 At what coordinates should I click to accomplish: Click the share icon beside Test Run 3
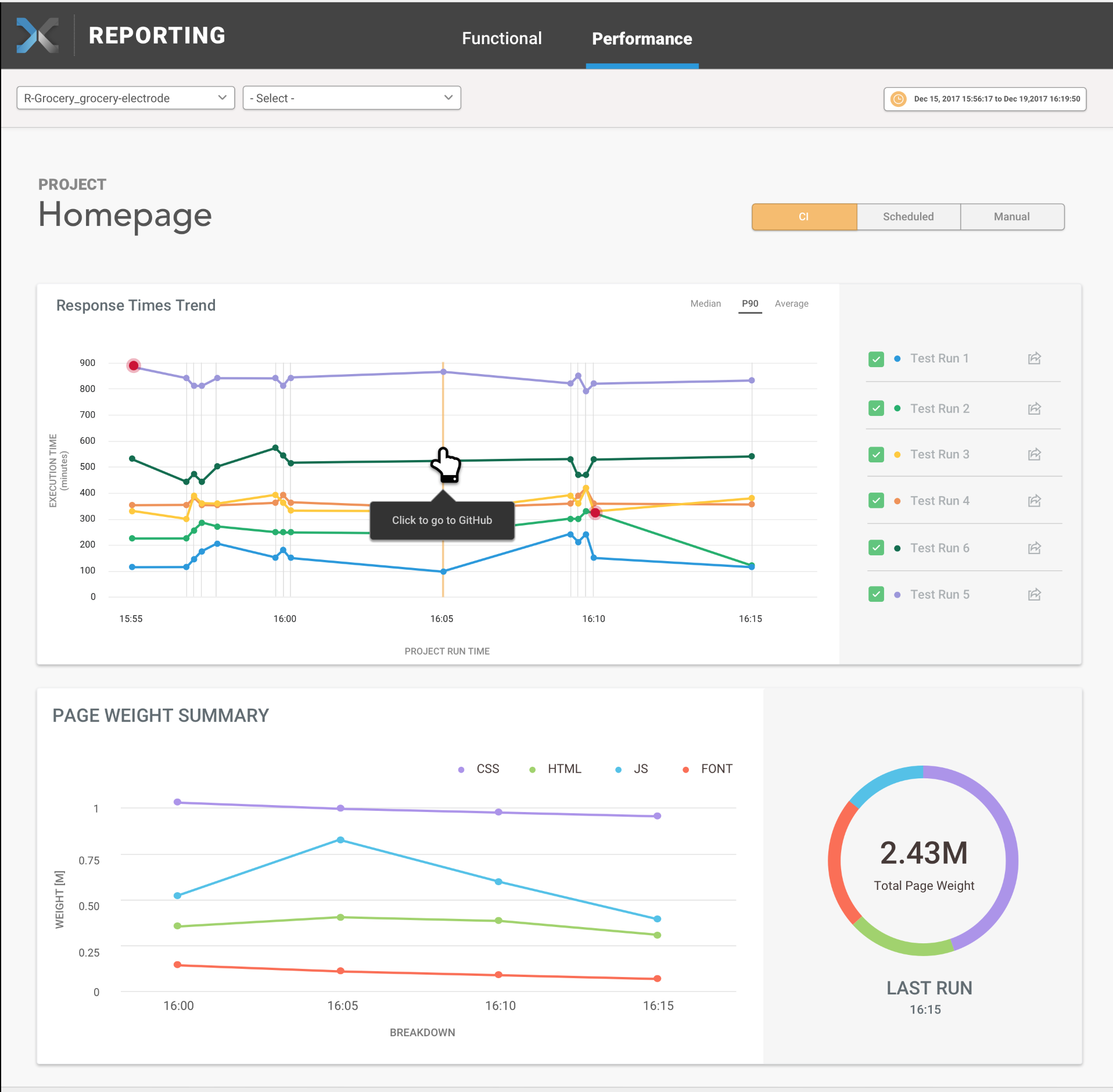click(1035, 454)
